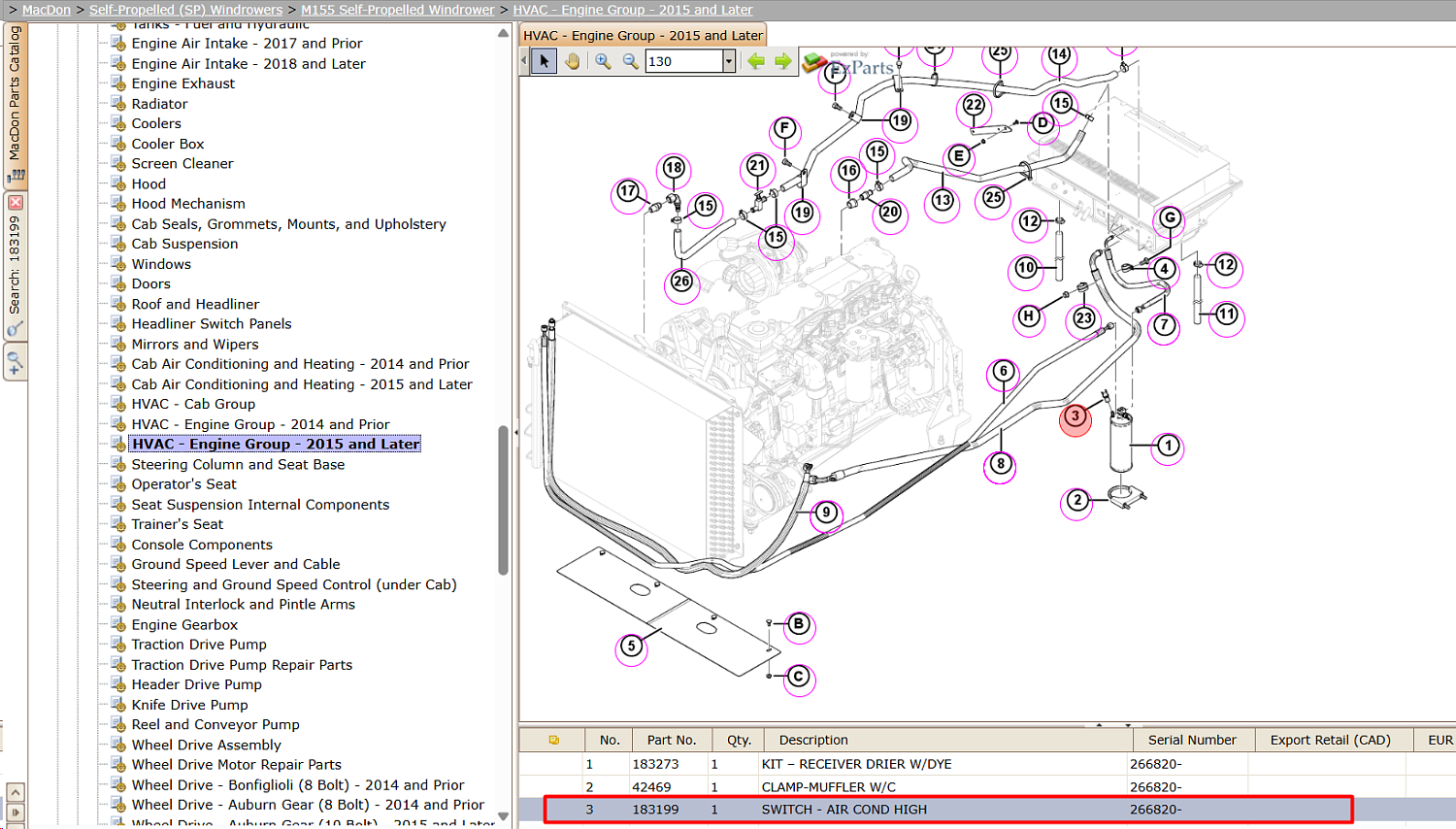1456x829 pixels.
Task: Click the page icon beside Knife Drive Pump
Action: 118,704
